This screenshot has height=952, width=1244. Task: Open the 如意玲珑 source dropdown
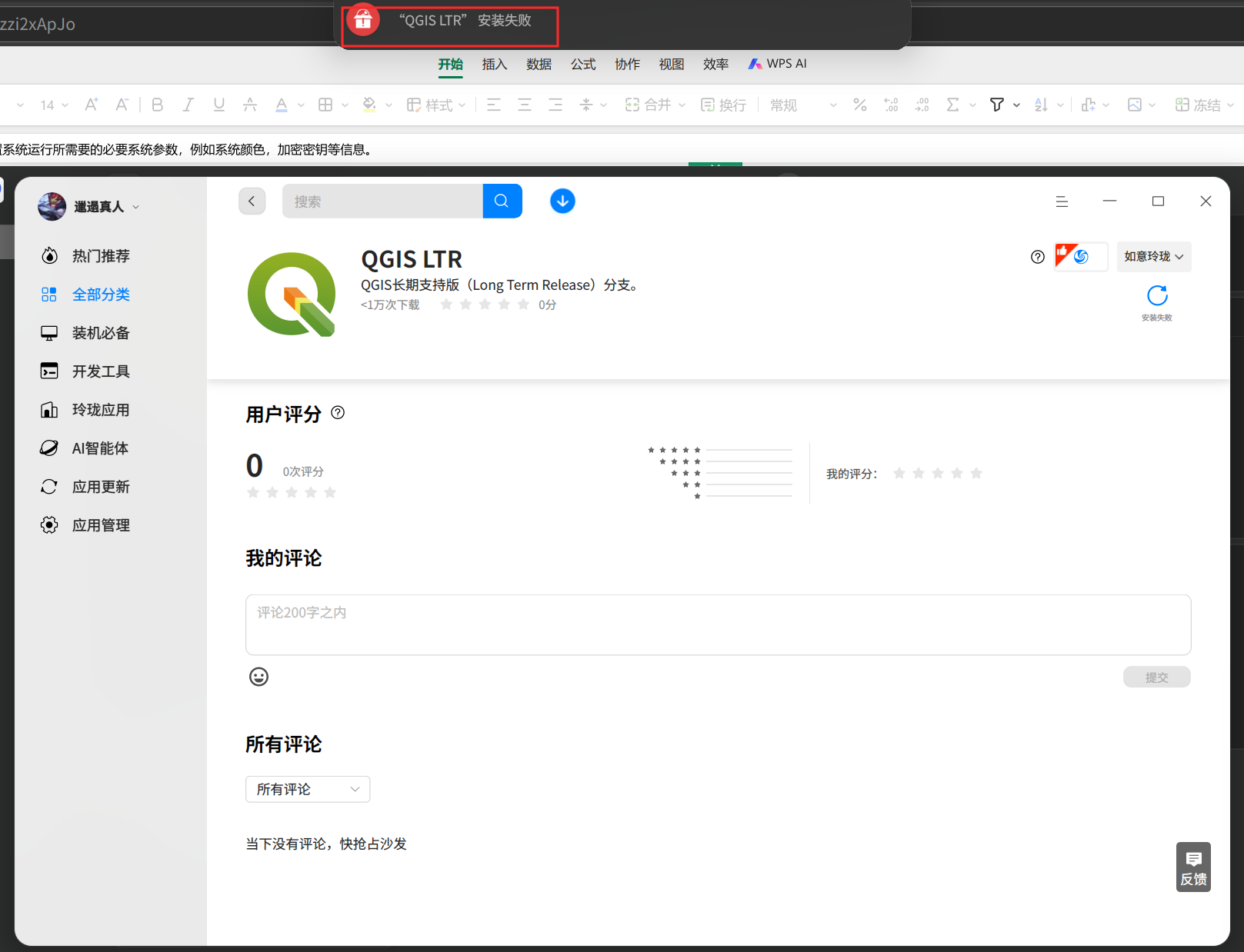point(1154,257)
